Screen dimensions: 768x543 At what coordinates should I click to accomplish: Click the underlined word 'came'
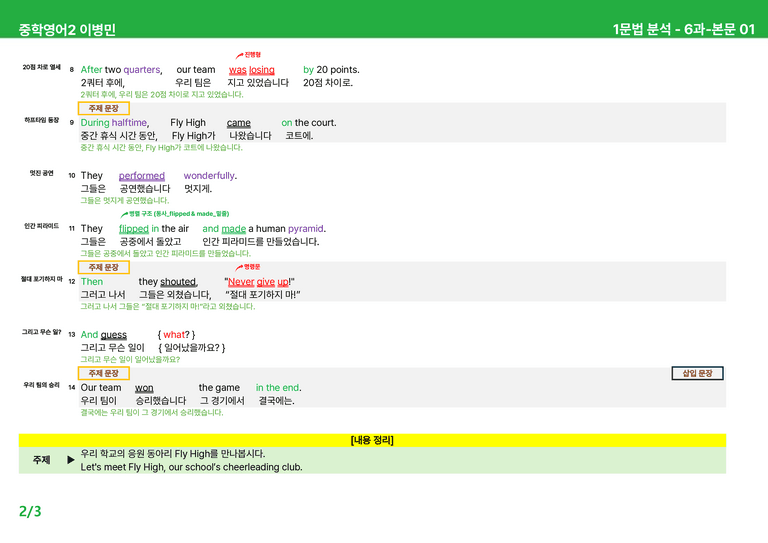[239, 123]
